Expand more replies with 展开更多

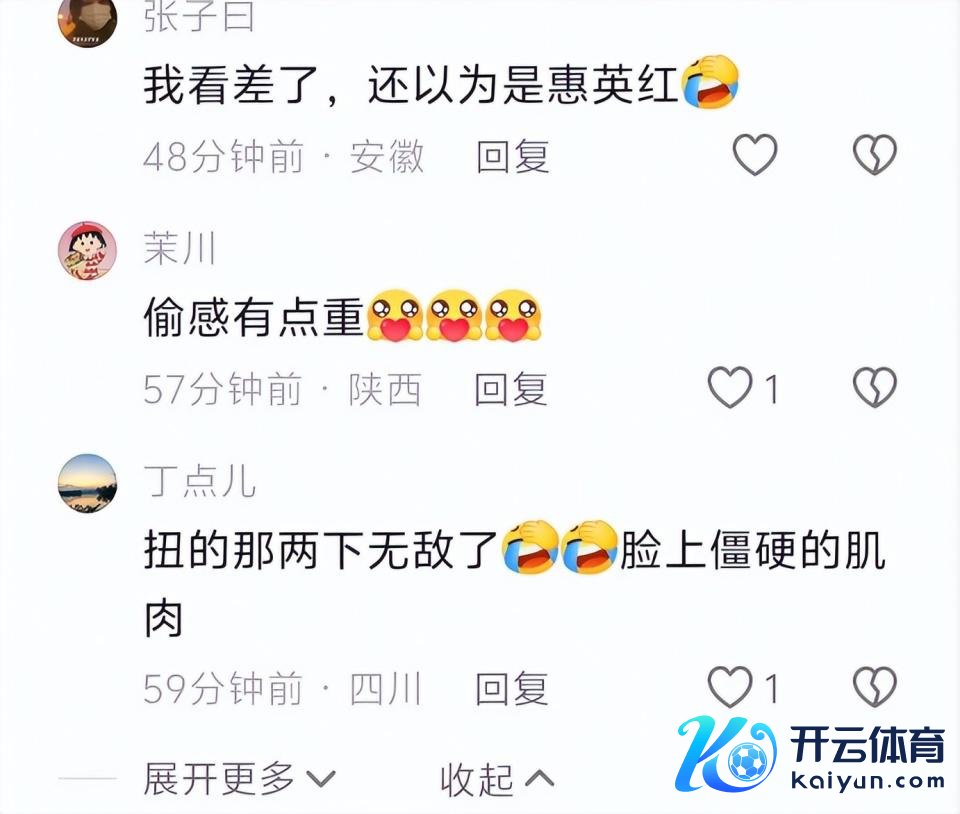tap(240, 779)
